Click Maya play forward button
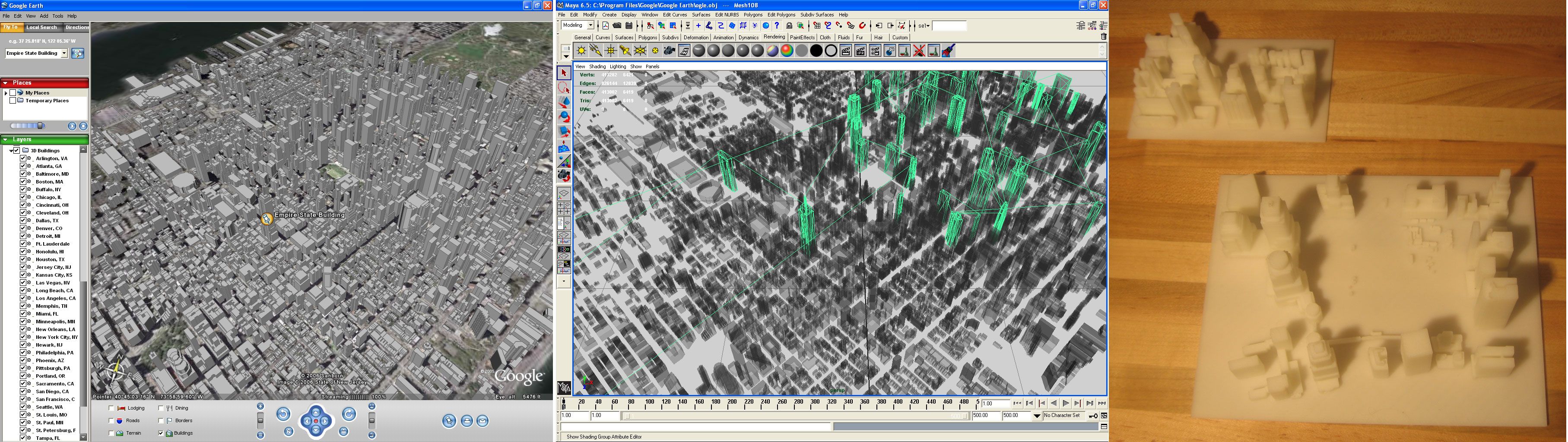Image resolution: width=1568 pixels, height=442 pixels. (x=1066, y=403)
